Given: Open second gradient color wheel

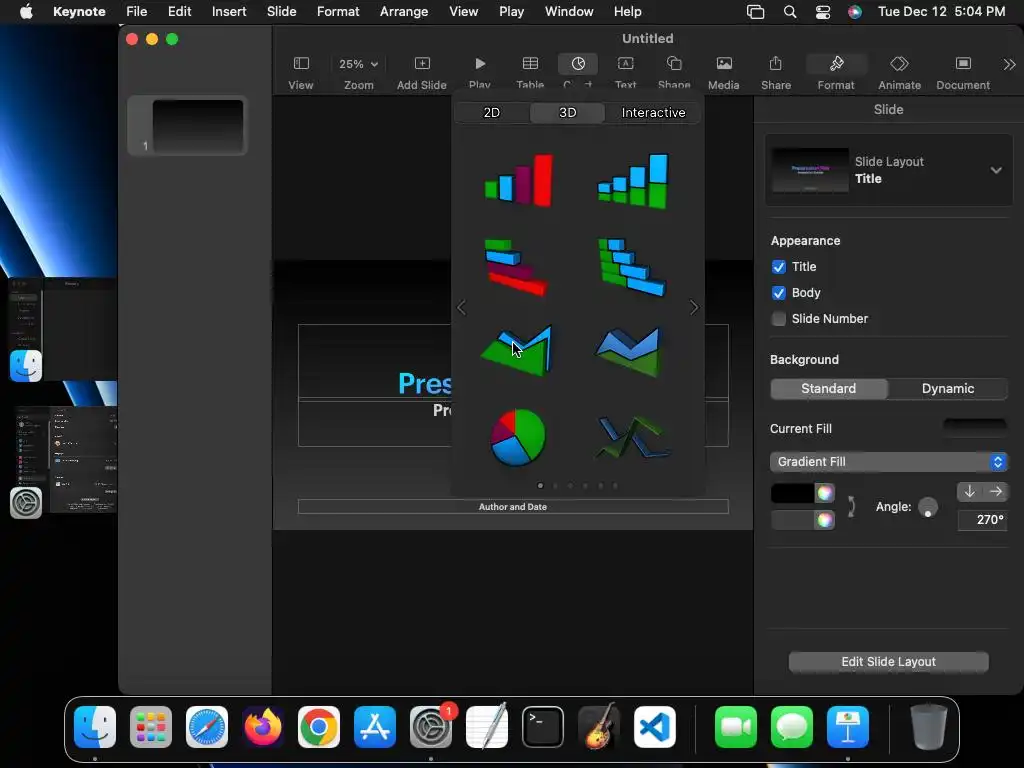Looking at the screenshot, I should 825,520.
